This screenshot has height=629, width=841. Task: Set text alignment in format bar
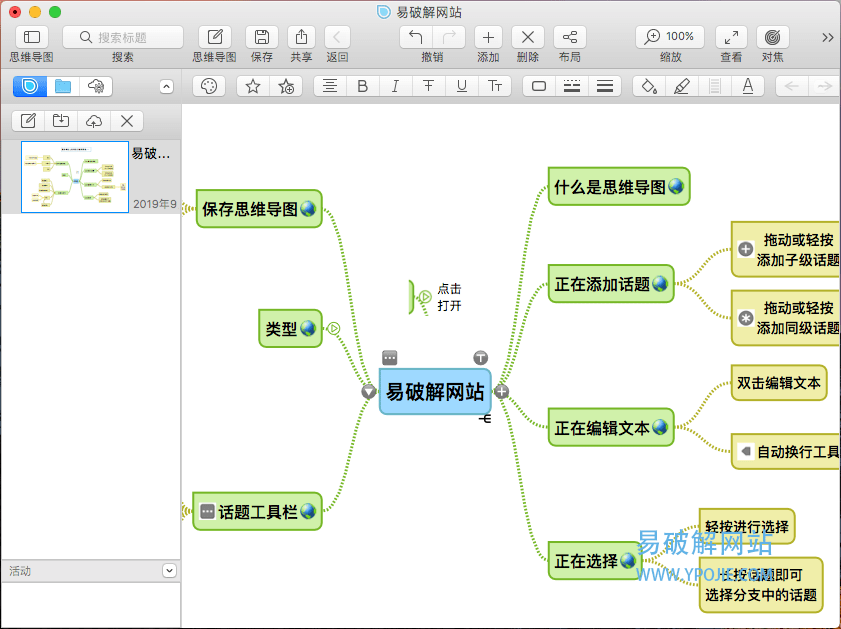[x=330, y=86]
